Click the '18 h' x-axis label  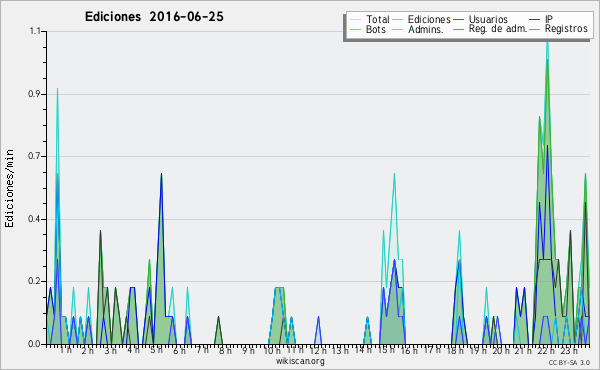pos(455,350)
